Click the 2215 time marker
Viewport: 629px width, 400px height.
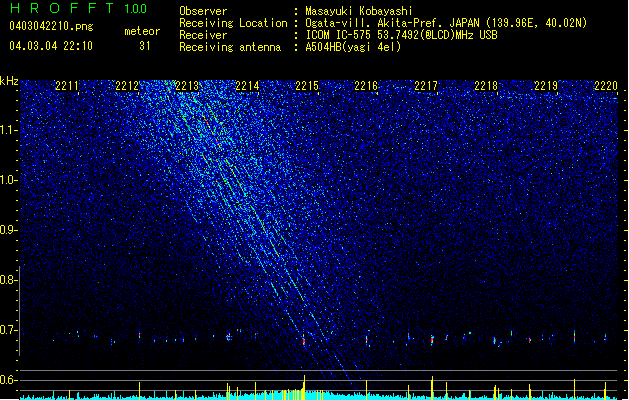[306, 86]
